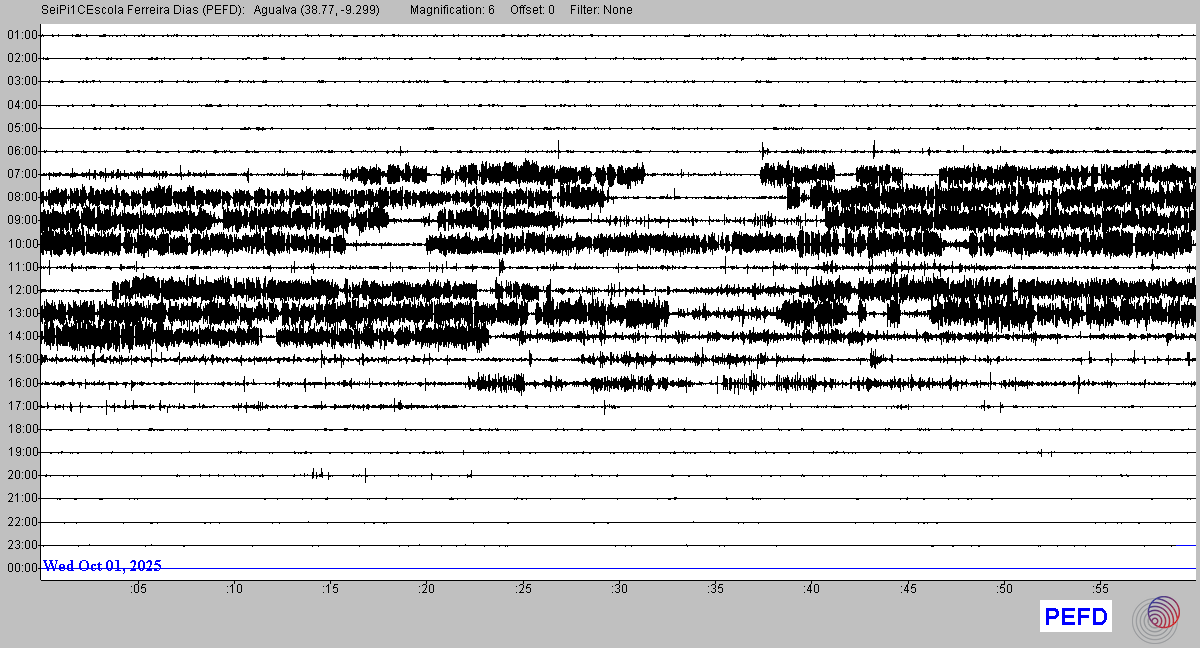Select the 00:00 hour row label
The image size is (1200, 648).
pyautogui.click(x=22, y=568)
